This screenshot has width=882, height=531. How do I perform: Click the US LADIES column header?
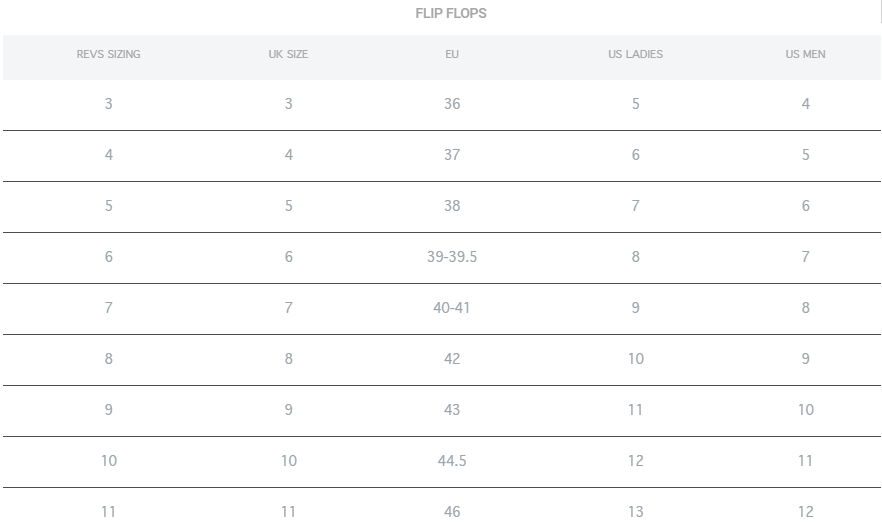click(x=635, y=54)
